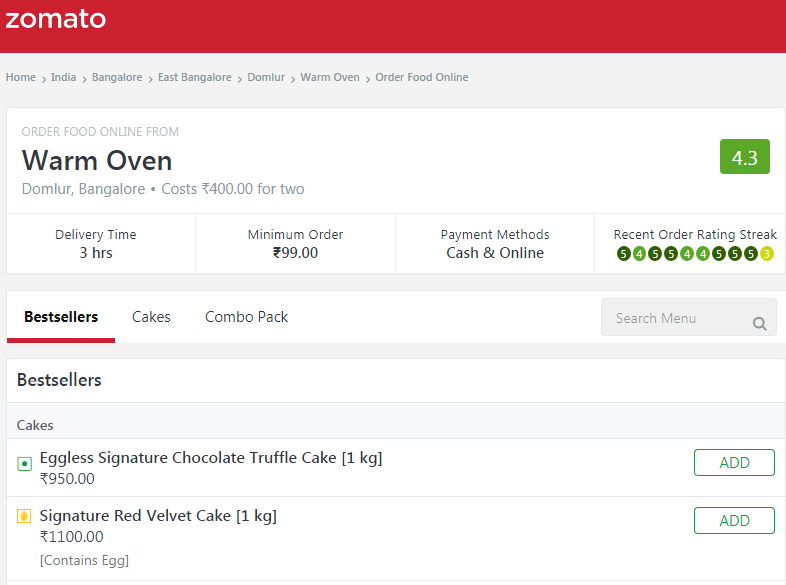Click the Warm Oven restaurant title
Image resolution: width=786 pixels, height=585 pixels.
(97, 161)
